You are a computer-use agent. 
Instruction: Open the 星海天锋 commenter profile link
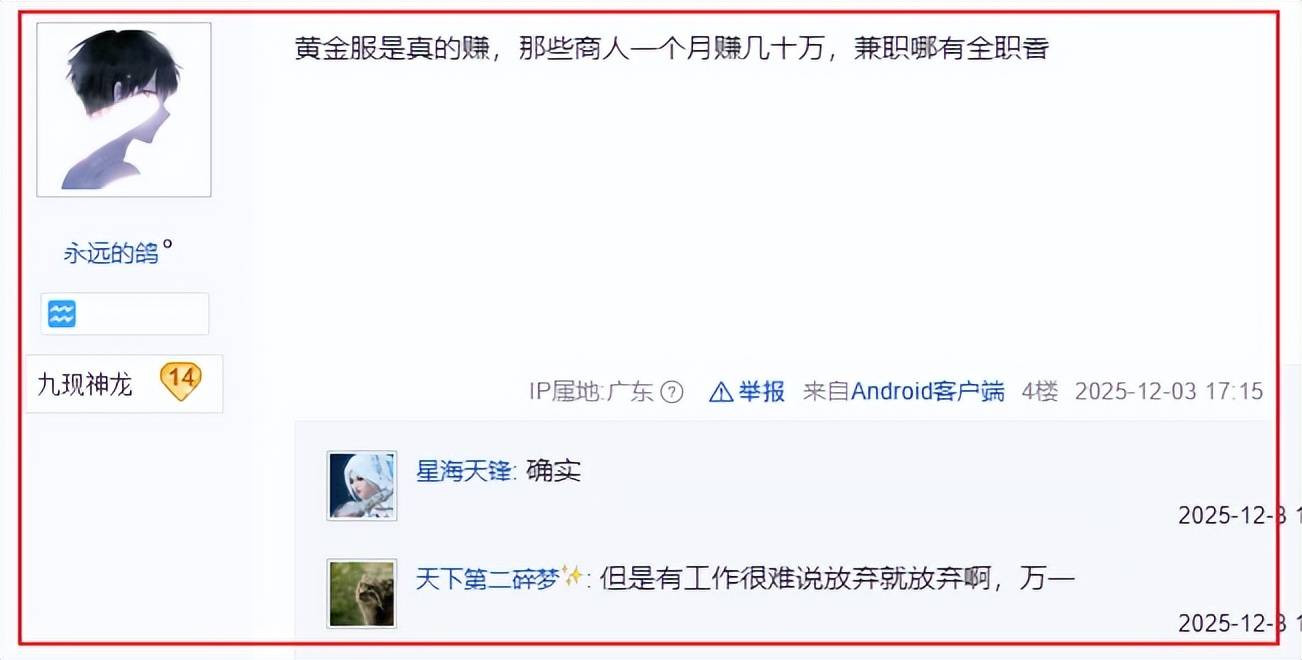click(x=464, y=470)
